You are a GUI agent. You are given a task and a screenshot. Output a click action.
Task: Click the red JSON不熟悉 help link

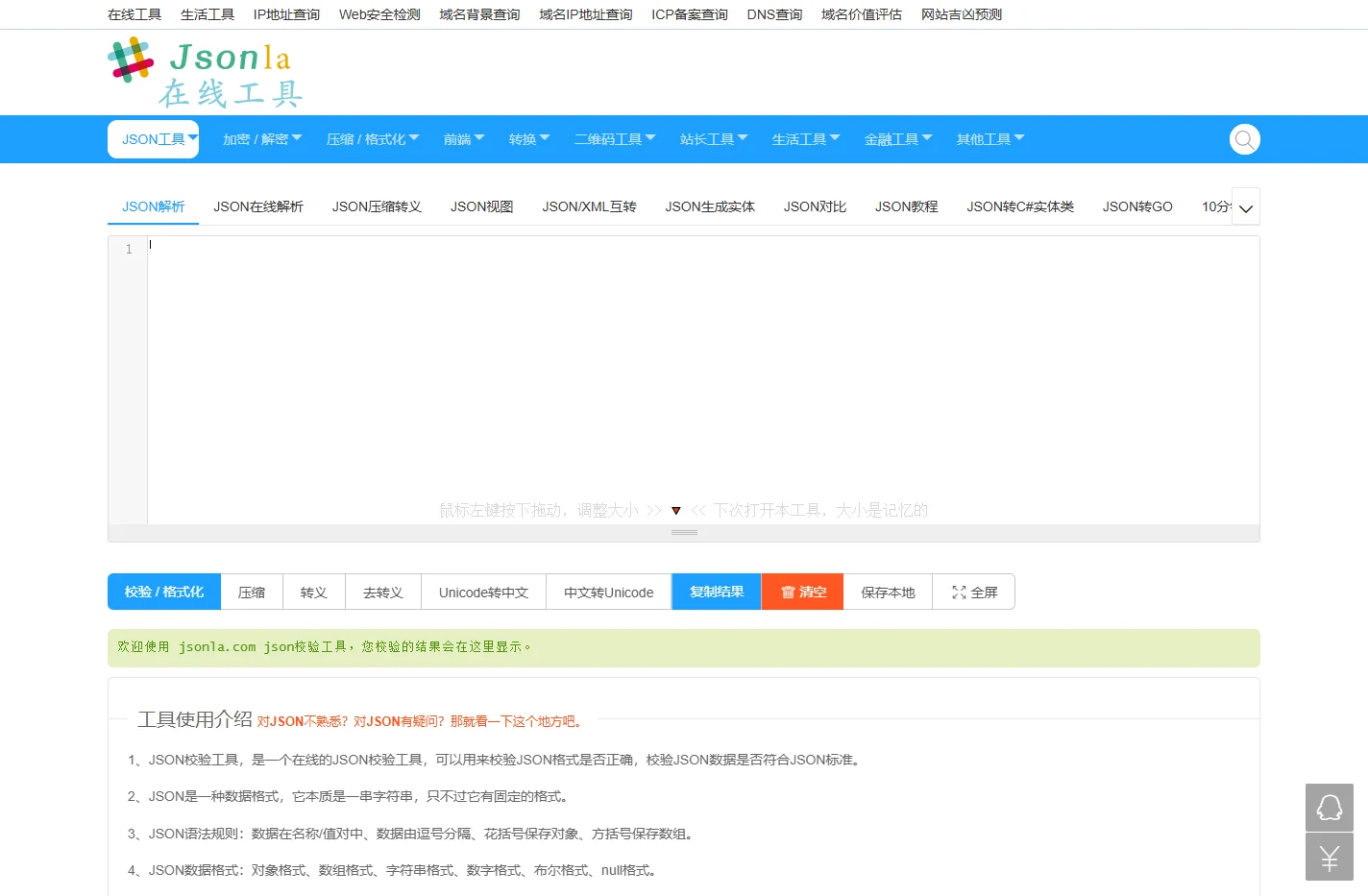(422, 721)
